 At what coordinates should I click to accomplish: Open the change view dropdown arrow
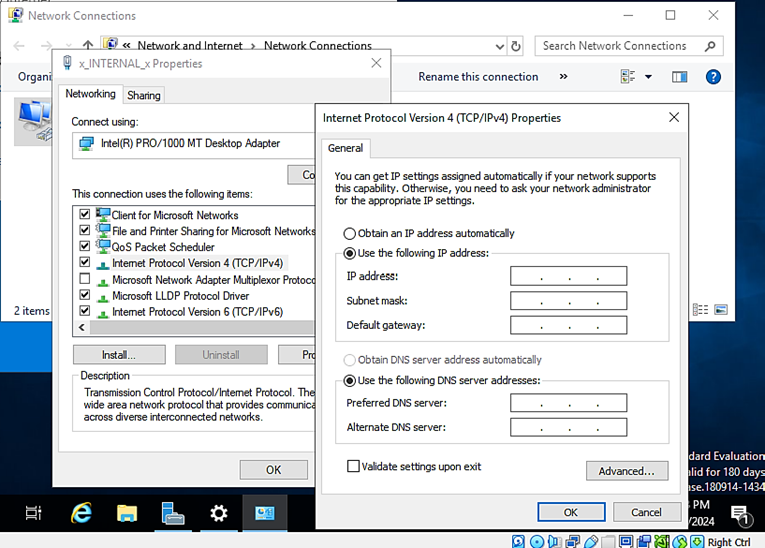coord(648,77)
